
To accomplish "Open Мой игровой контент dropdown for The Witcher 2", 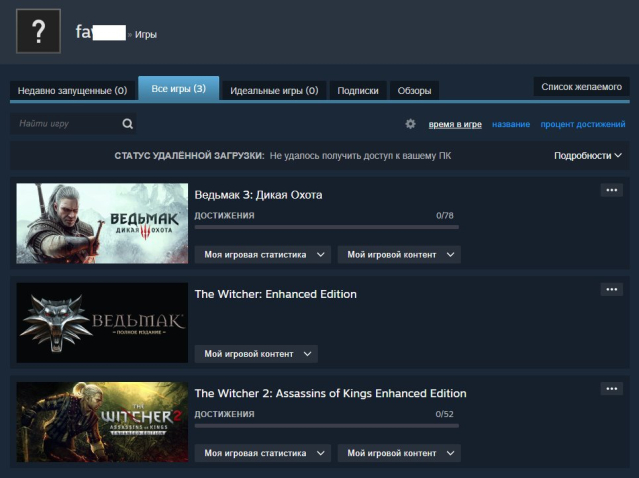I will [x=398, y=453].
